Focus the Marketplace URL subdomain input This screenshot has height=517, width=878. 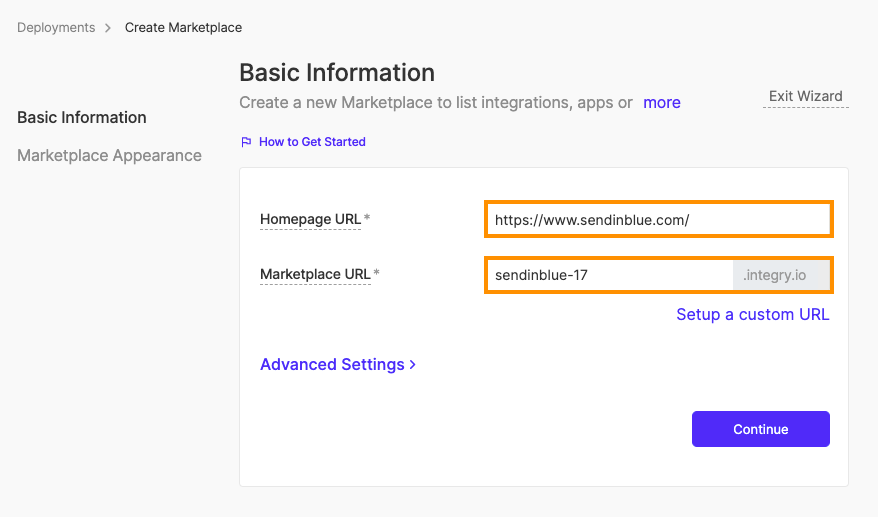tap(609, 274)
